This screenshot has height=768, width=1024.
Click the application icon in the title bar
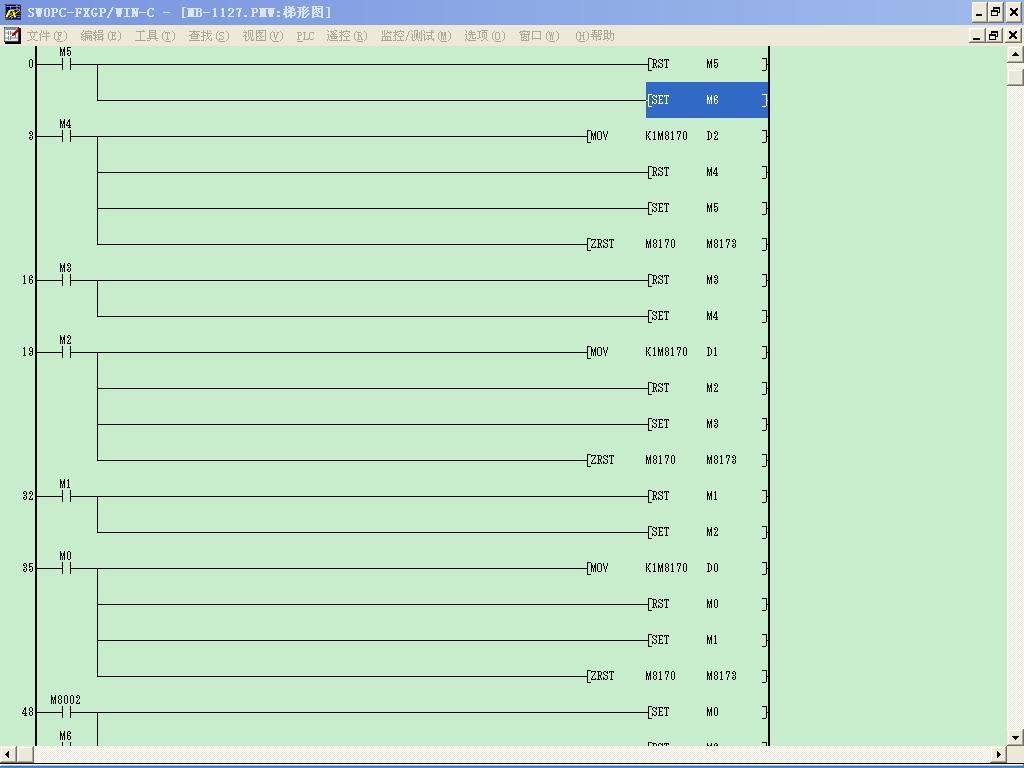(12, 12)
